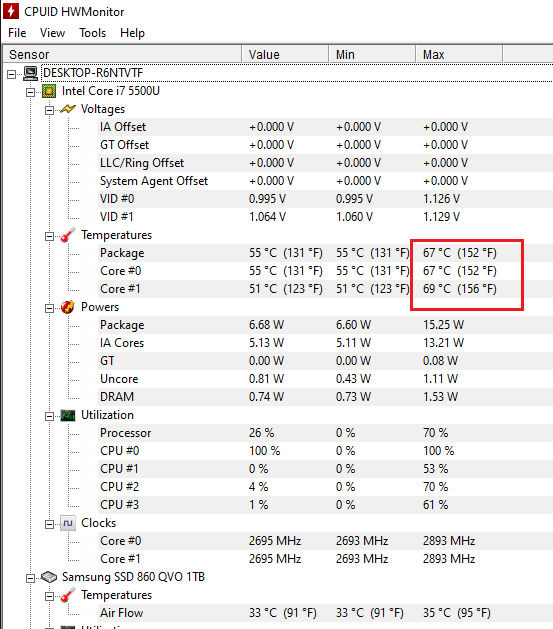Open the File menu
This screenshot has height=629, width=553.
pos(17,33)
